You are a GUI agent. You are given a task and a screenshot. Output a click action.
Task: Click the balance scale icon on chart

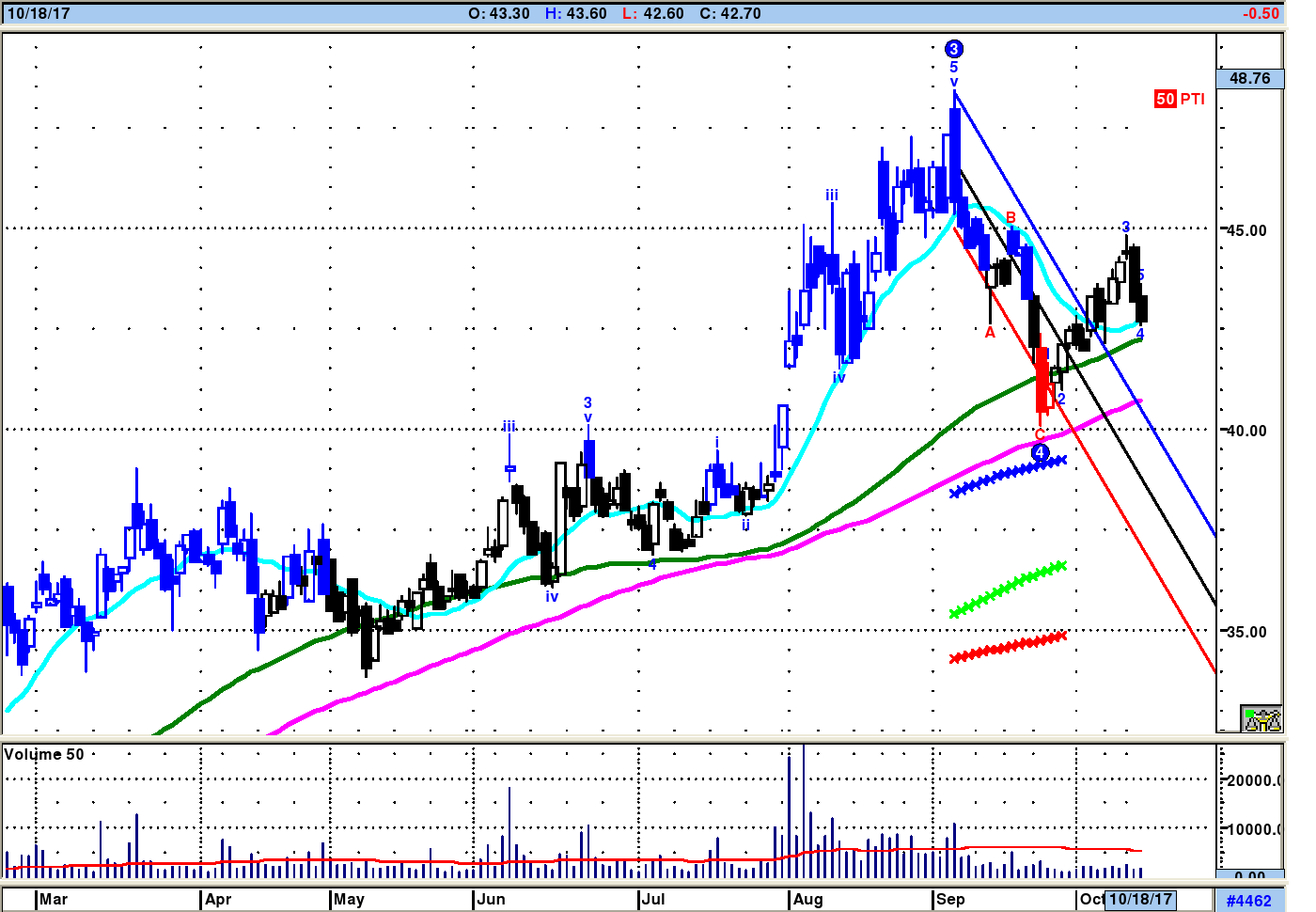[1261, 719]
